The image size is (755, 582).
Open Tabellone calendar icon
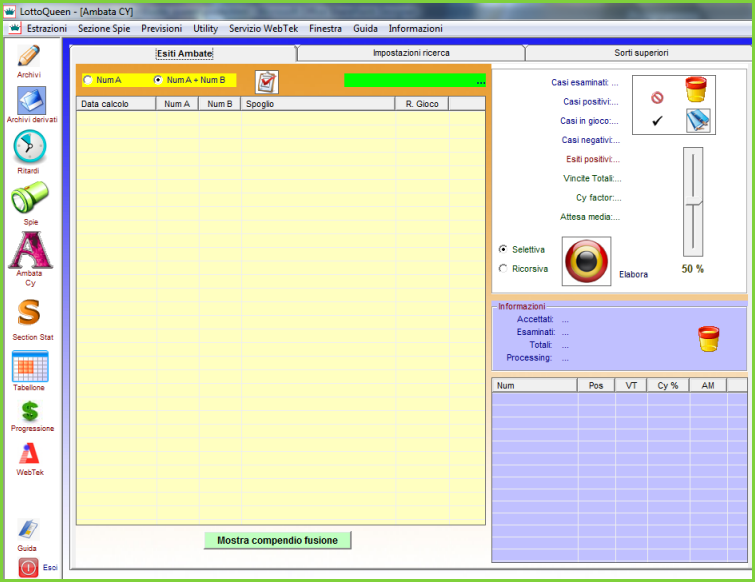click(x=30, y=366)
